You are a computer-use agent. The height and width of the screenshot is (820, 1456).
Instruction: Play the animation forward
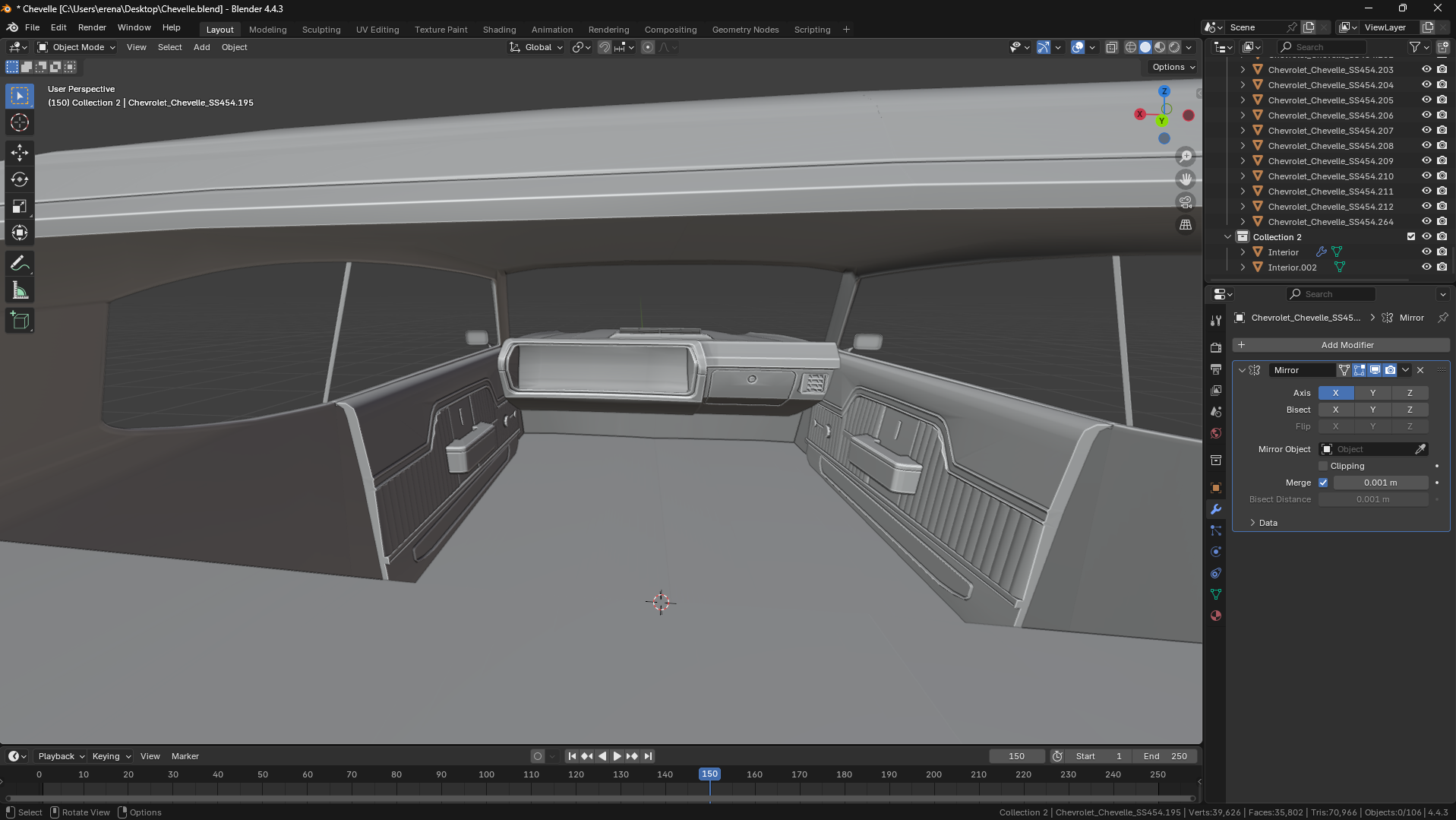(x=617, y=756)
